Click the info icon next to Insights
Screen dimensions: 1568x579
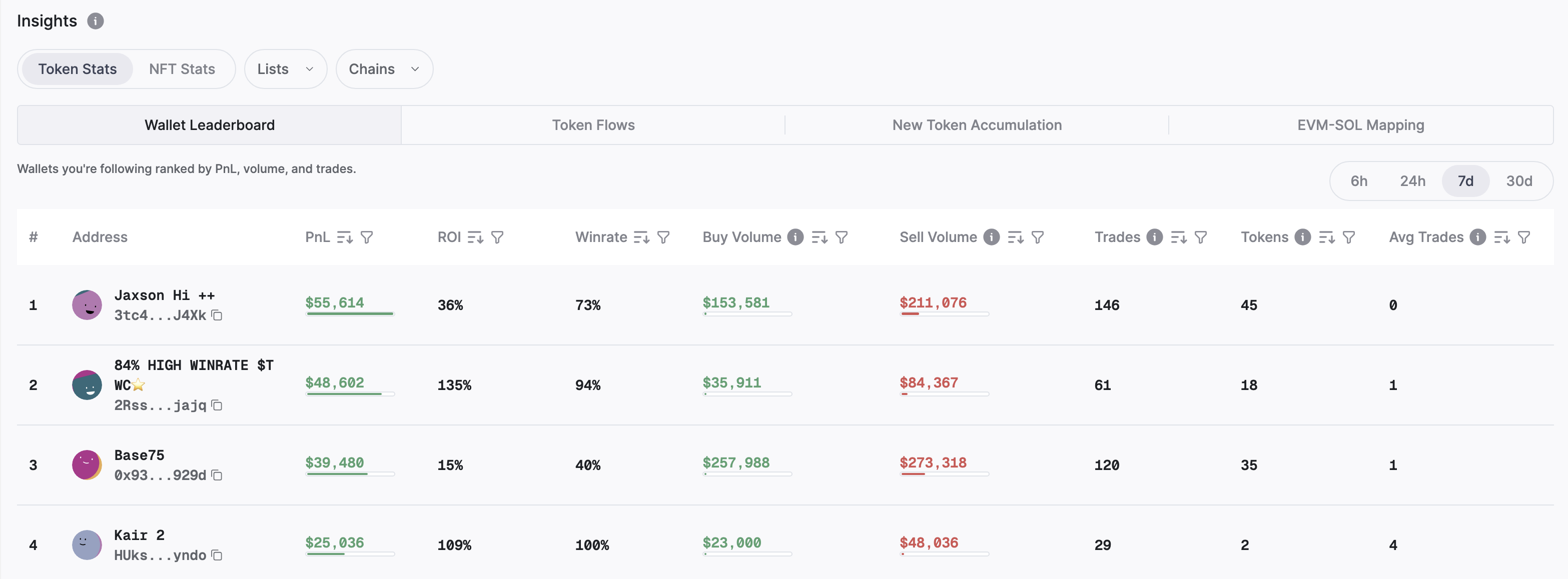(95, 21)
